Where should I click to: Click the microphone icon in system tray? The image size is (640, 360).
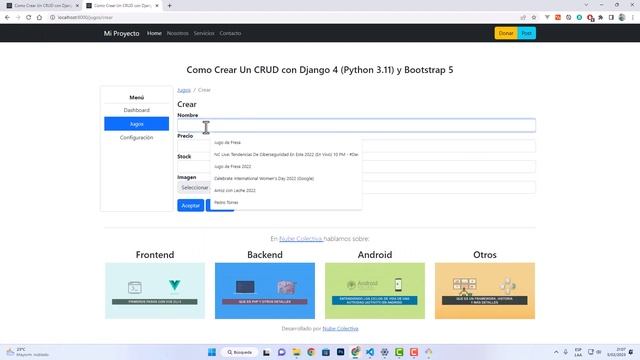coord(566,352)
